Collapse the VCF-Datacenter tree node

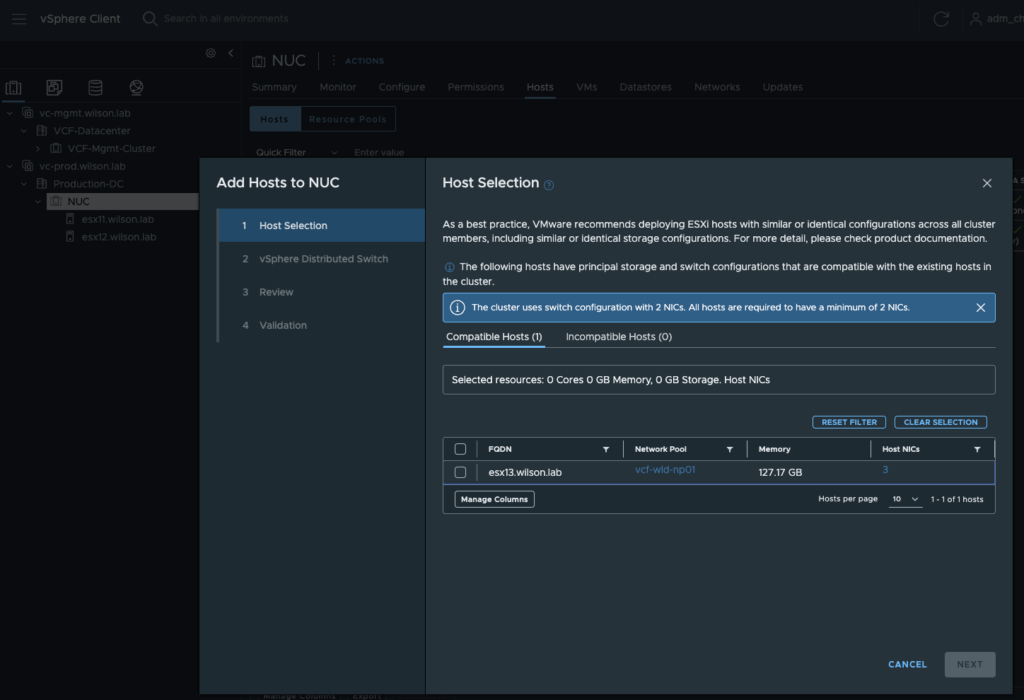pos(24,131)
